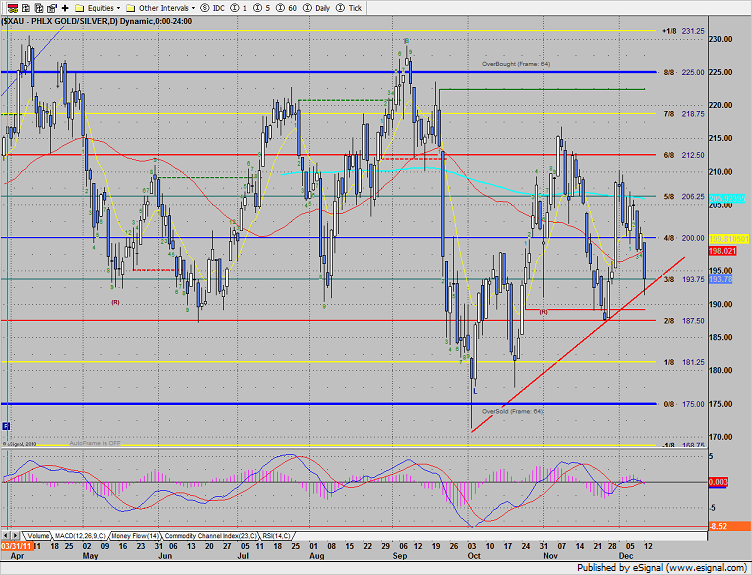Viewport: 752px width, 575px height.
Task: Click the 1/8 181.25 level label
Action: click(684, 363)
